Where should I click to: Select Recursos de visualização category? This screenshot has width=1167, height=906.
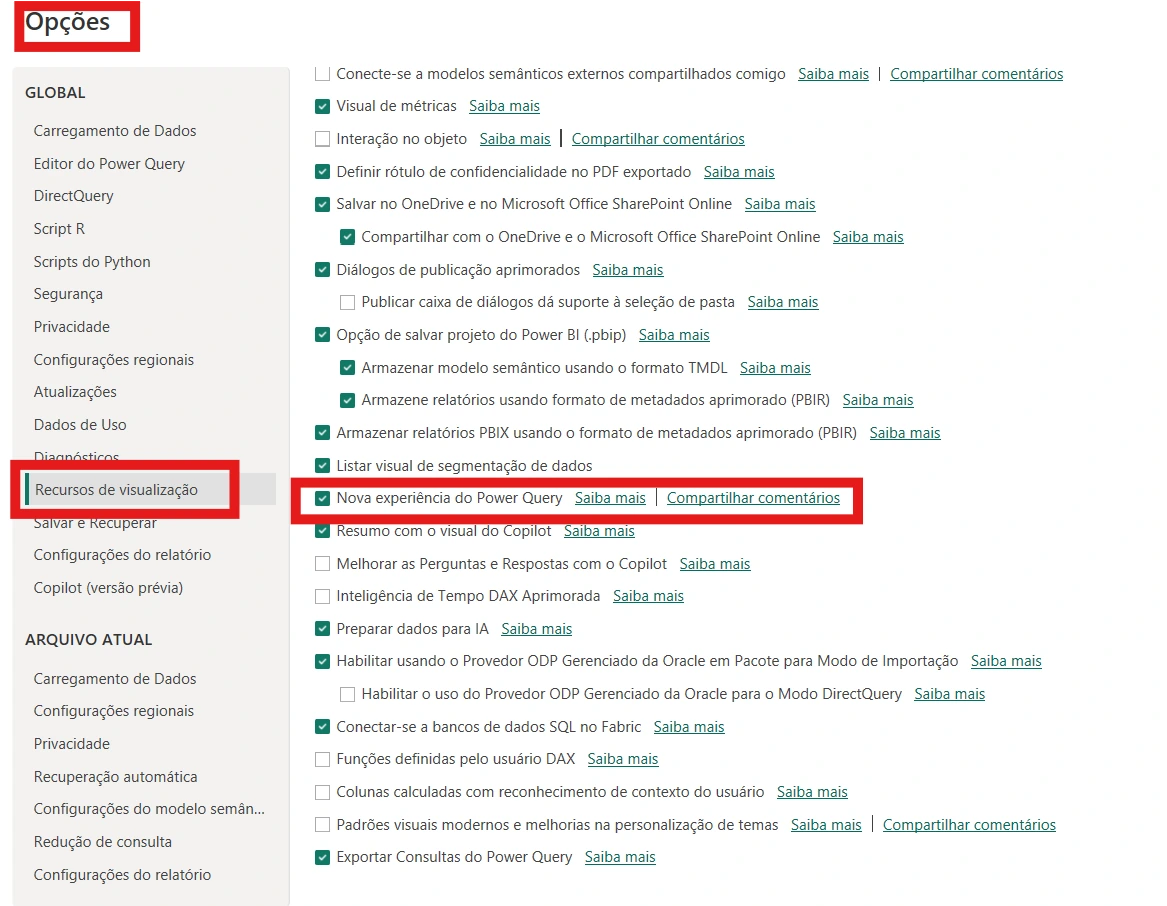tap(116, 490)
